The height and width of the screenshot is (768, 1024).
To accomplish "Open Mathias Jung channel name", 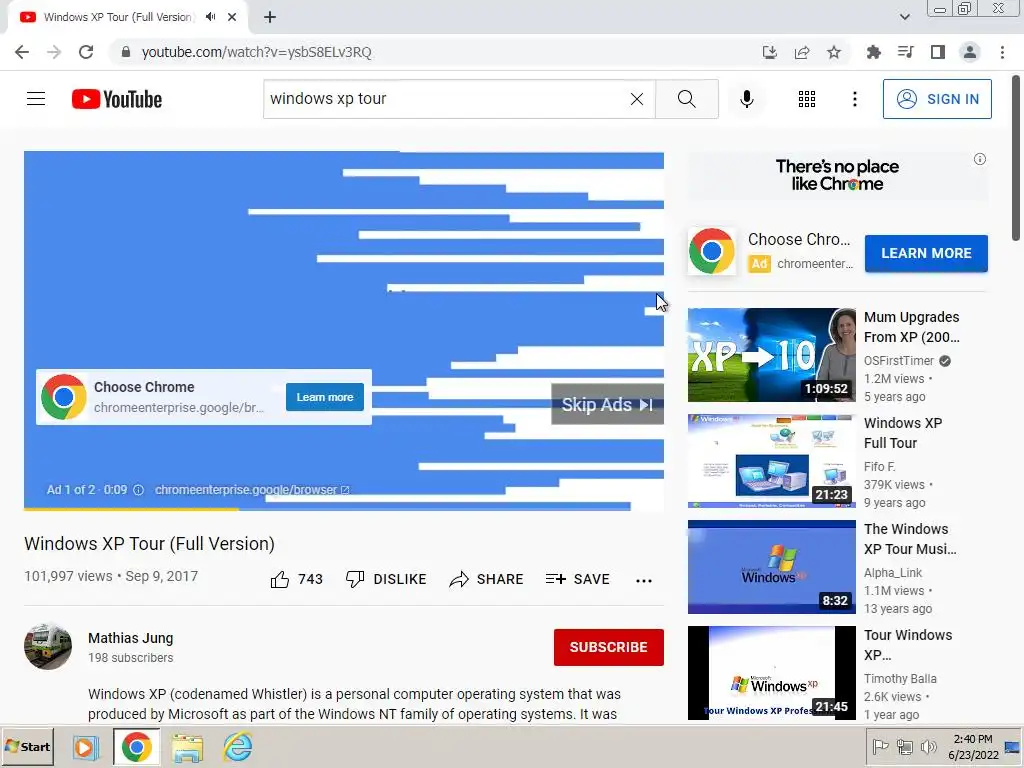I will coord(131,638).
